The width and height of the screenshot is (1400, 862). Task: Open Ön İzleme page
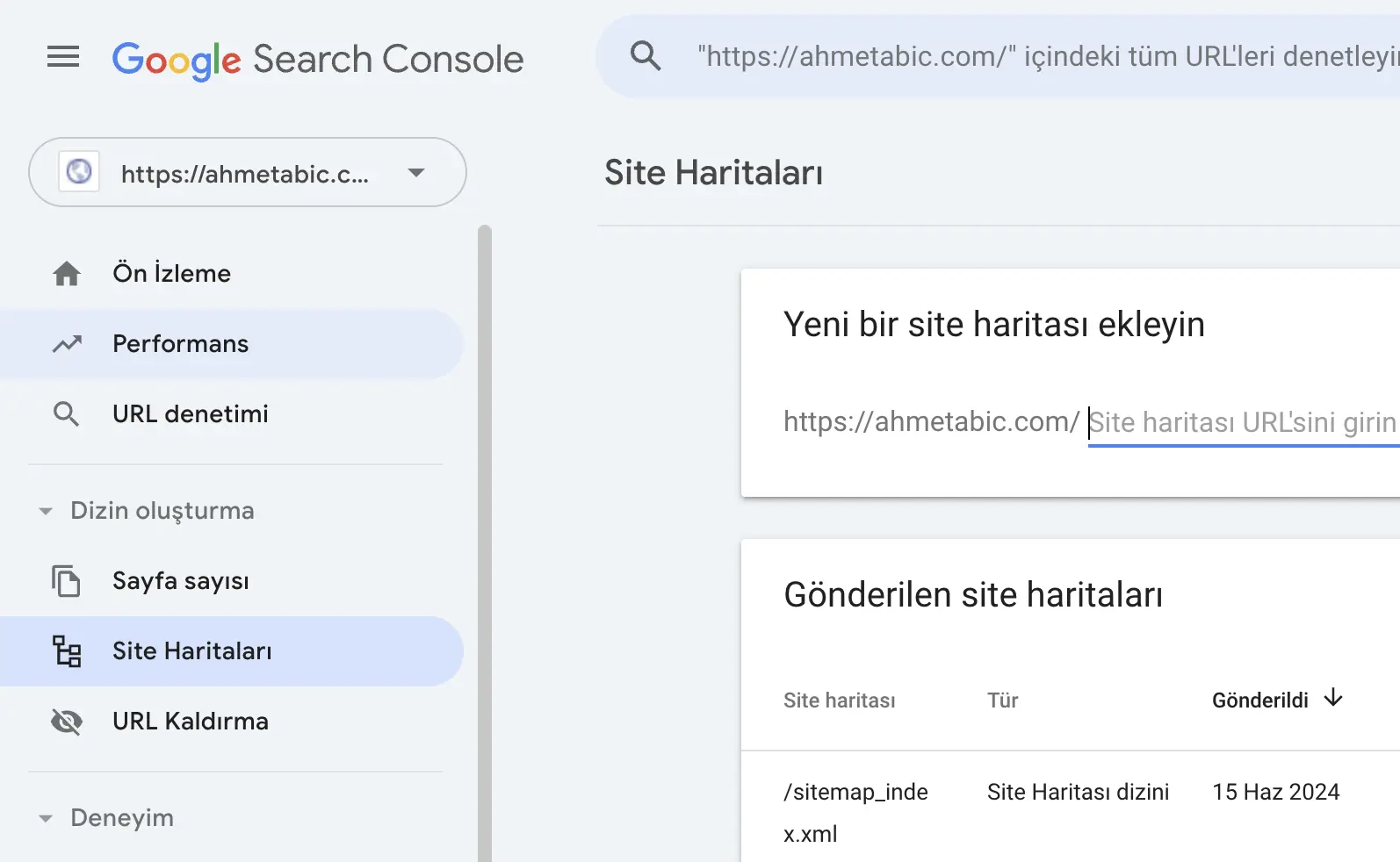click(x=232, y=274)
